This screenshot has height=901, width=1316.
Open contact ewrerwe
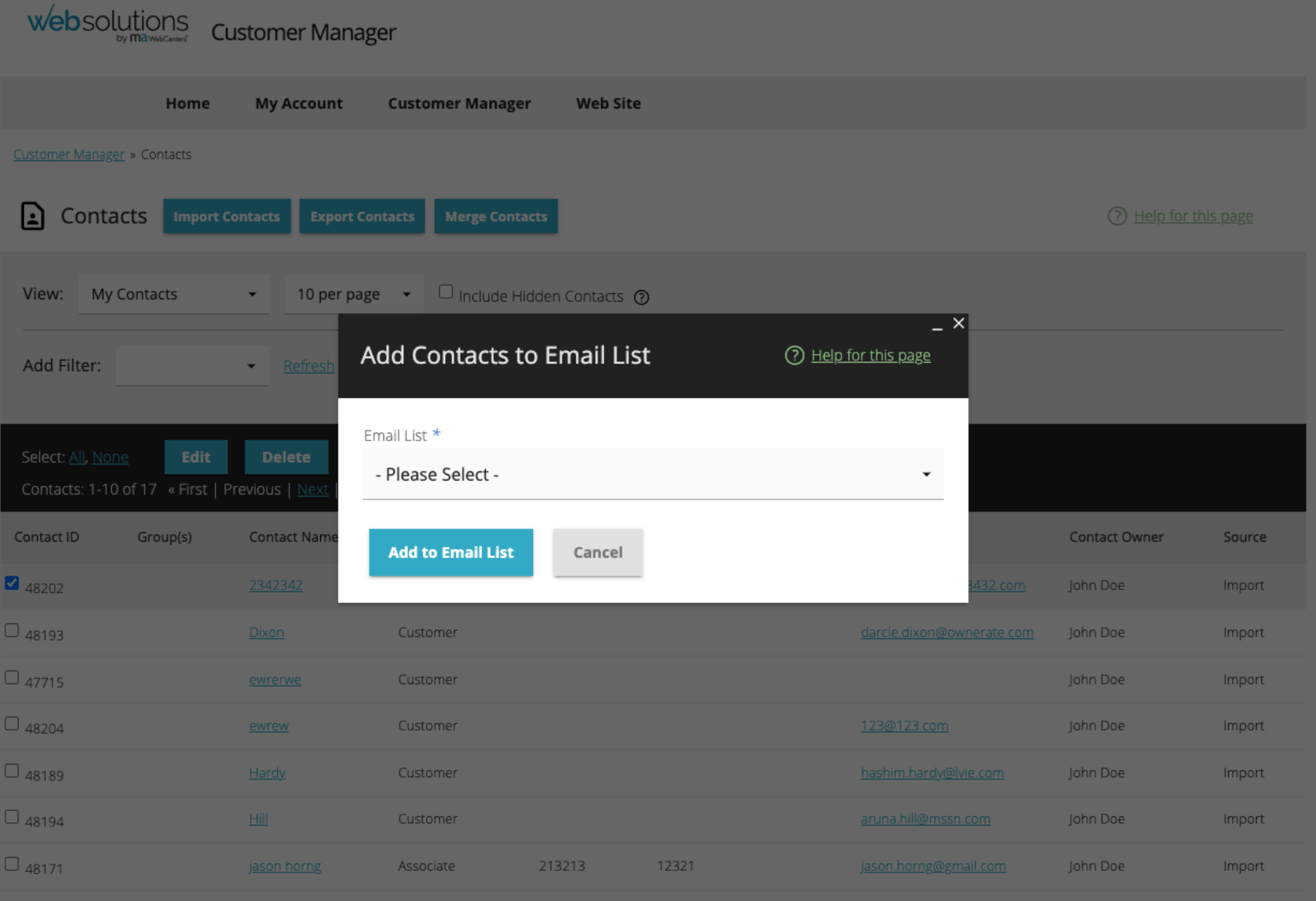(x=275, y=680)
